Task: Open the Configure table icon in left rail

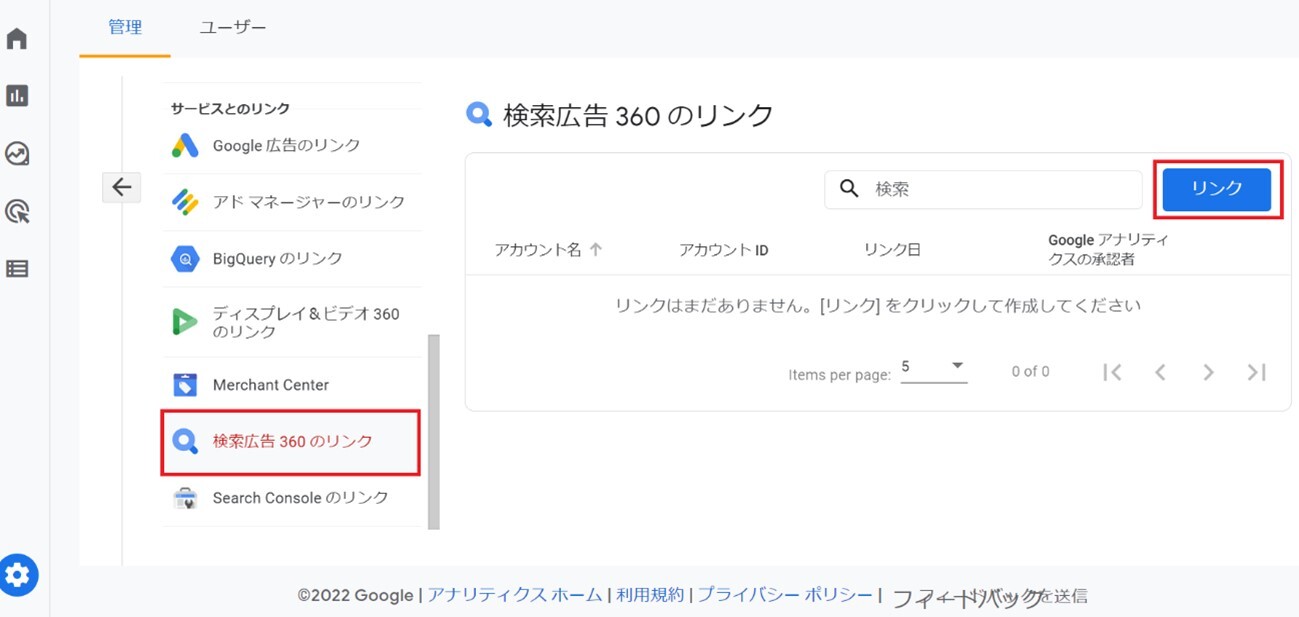Action: [x=17, y=268]
